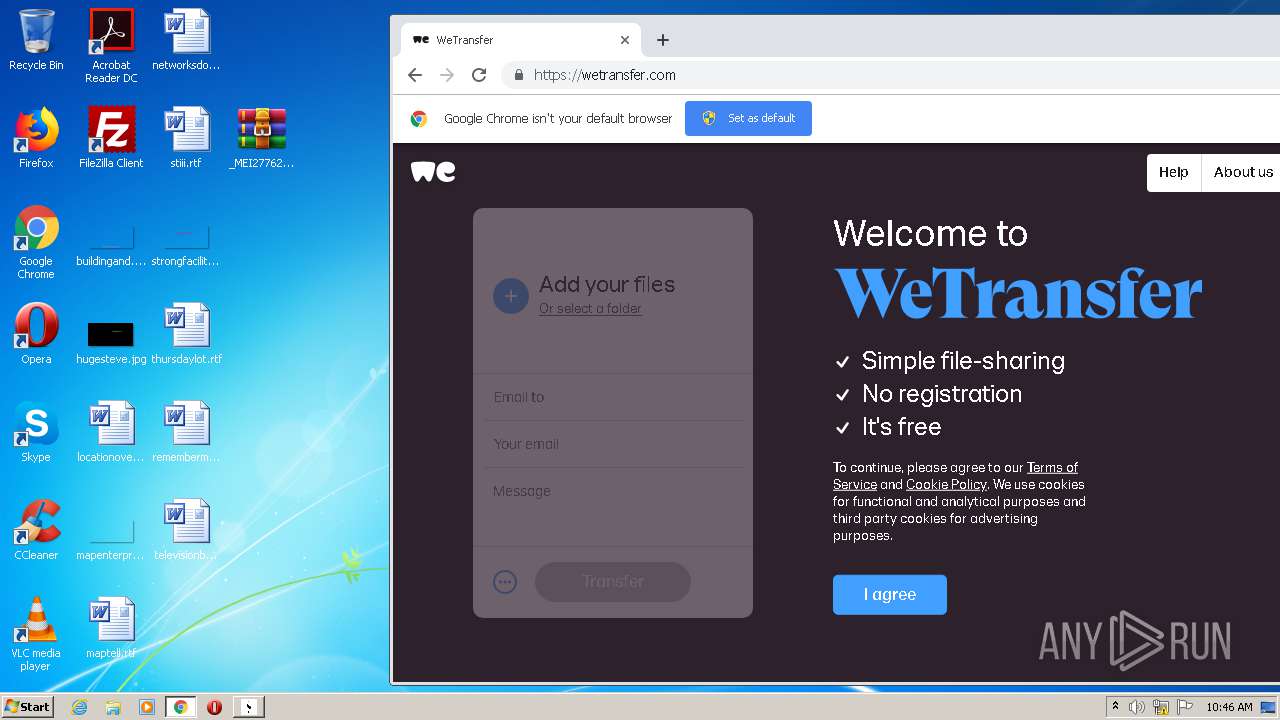Open the rememberm... Word document
This screenshot has height=720, width=1280.
pyautogui.click(x=186, y=432)
